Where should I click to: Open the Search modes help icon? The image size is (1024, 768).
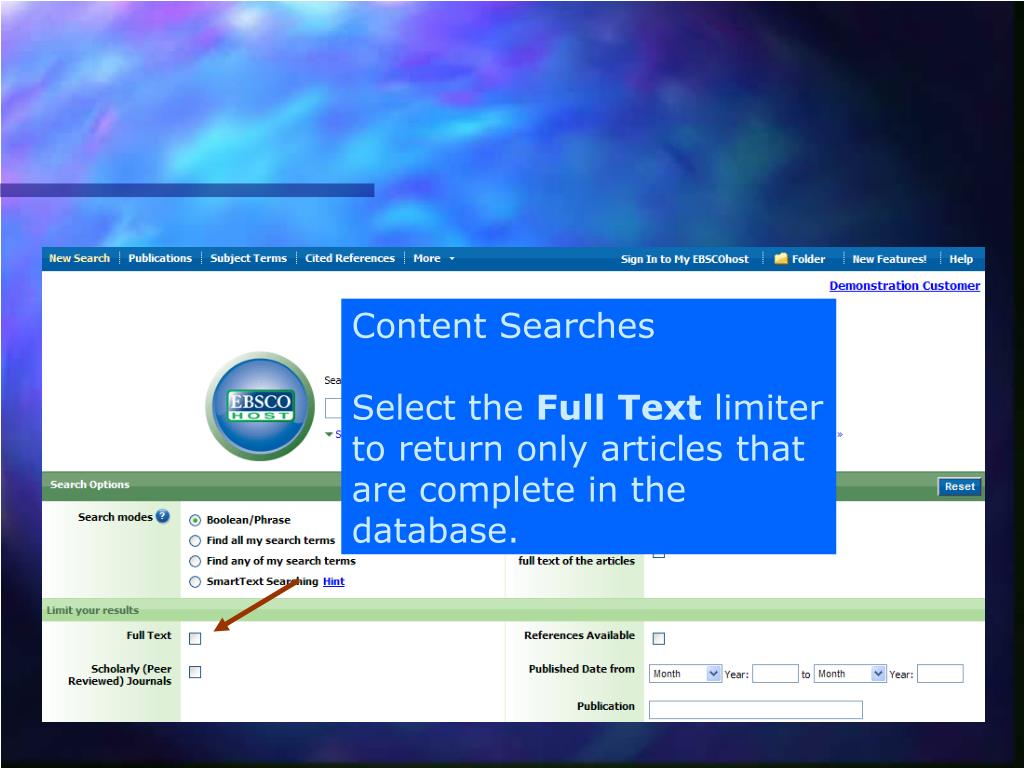pos(163,516)
